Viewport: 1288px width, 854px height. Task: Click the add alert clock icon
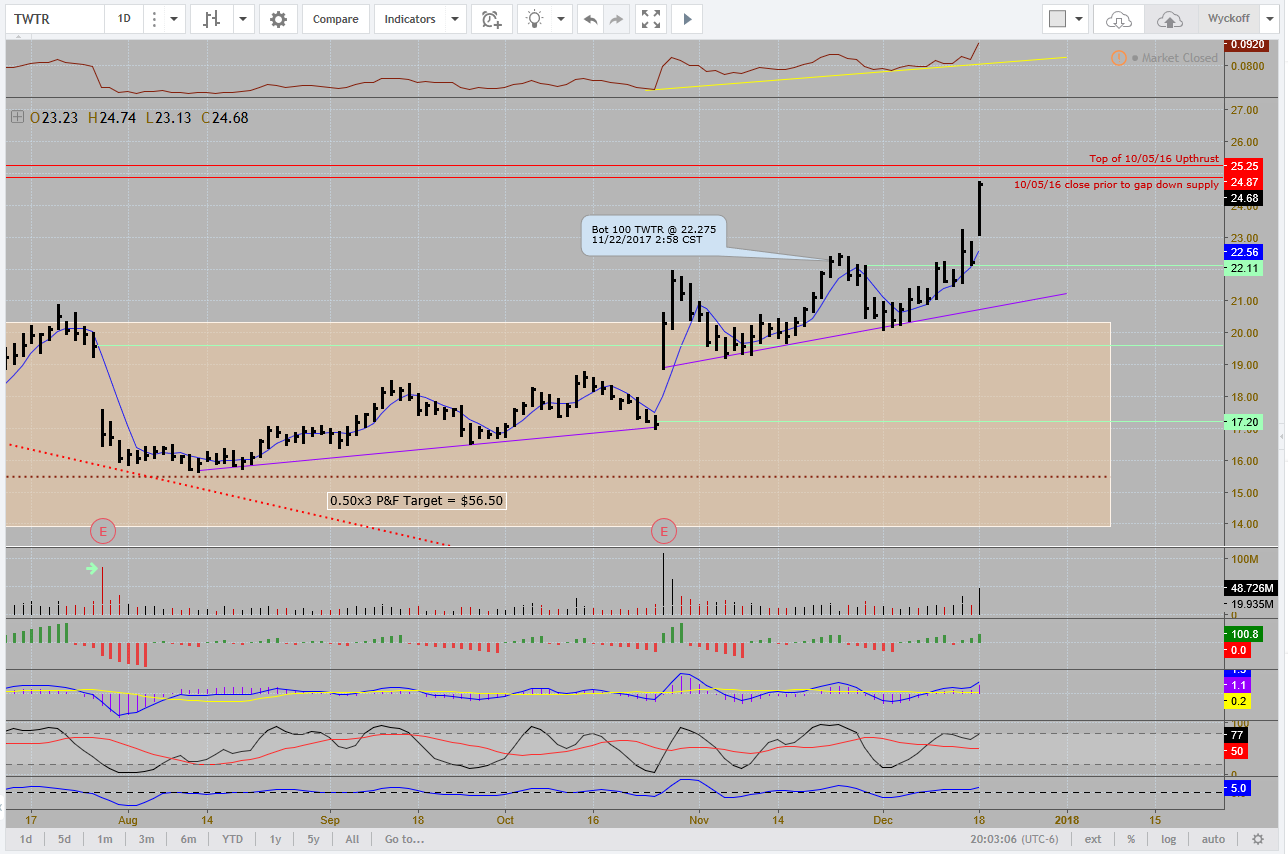[x=490, y=19]
